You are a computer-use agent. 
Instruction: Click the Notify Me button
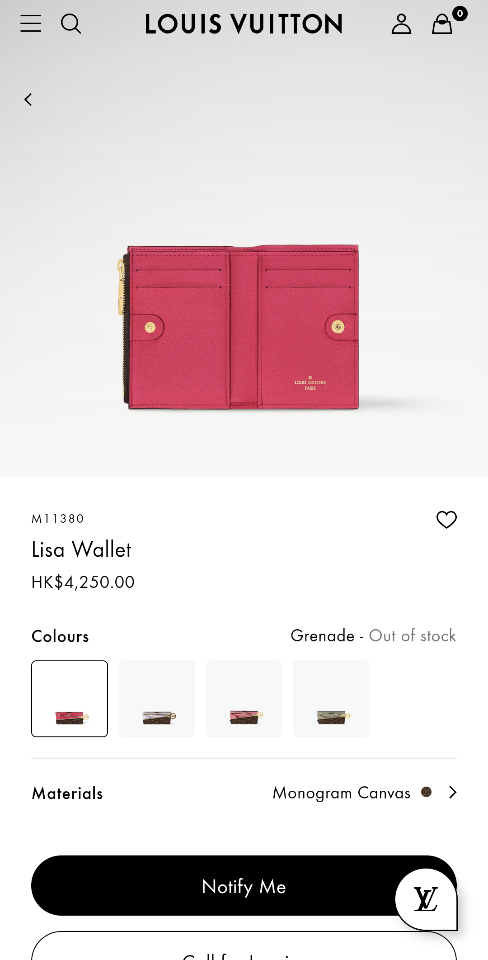pyautogui.click(x=244, y=886)
